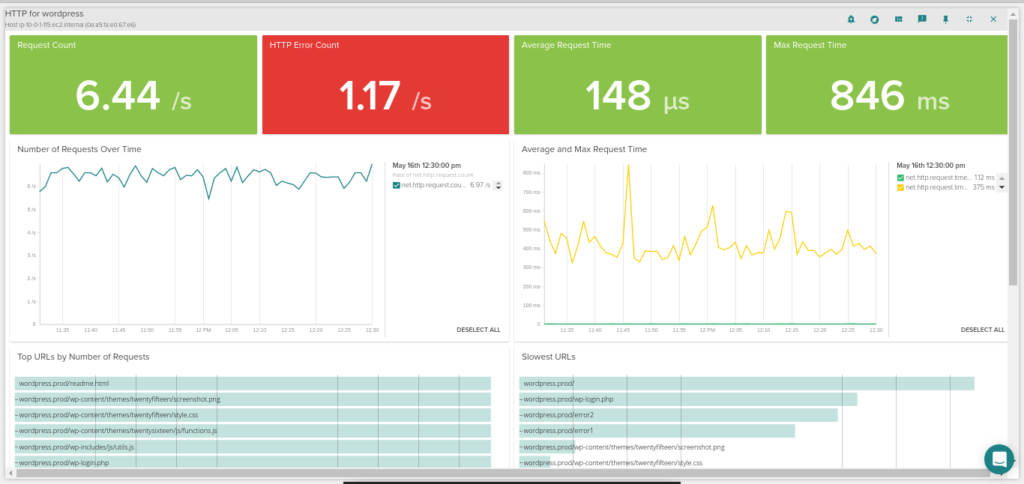The height and width of the screenshot is (484, 1024).
Task: Click the event comment icon with exclamation
Action: [x=922, y=20]
